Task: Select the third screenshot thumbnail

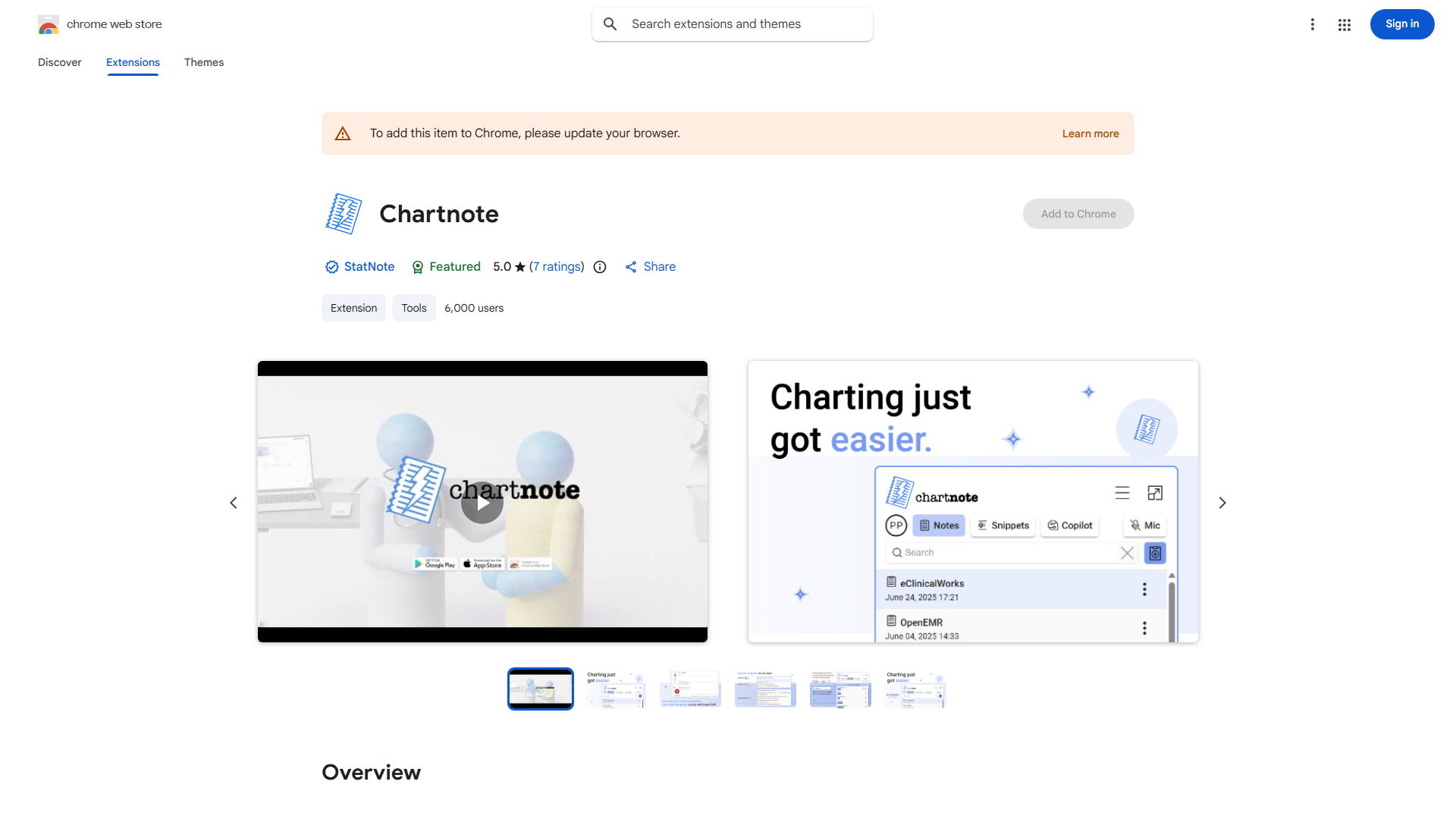Action: (x=690, y=689)
